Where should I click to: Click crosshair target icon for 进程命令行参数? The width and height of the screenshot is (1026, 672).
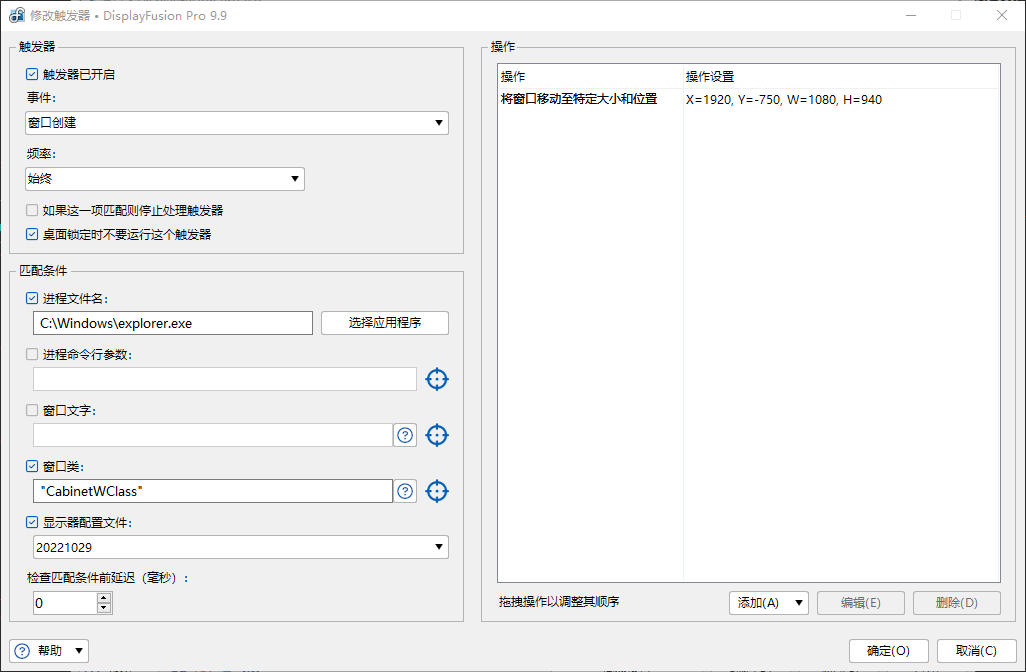437,379
